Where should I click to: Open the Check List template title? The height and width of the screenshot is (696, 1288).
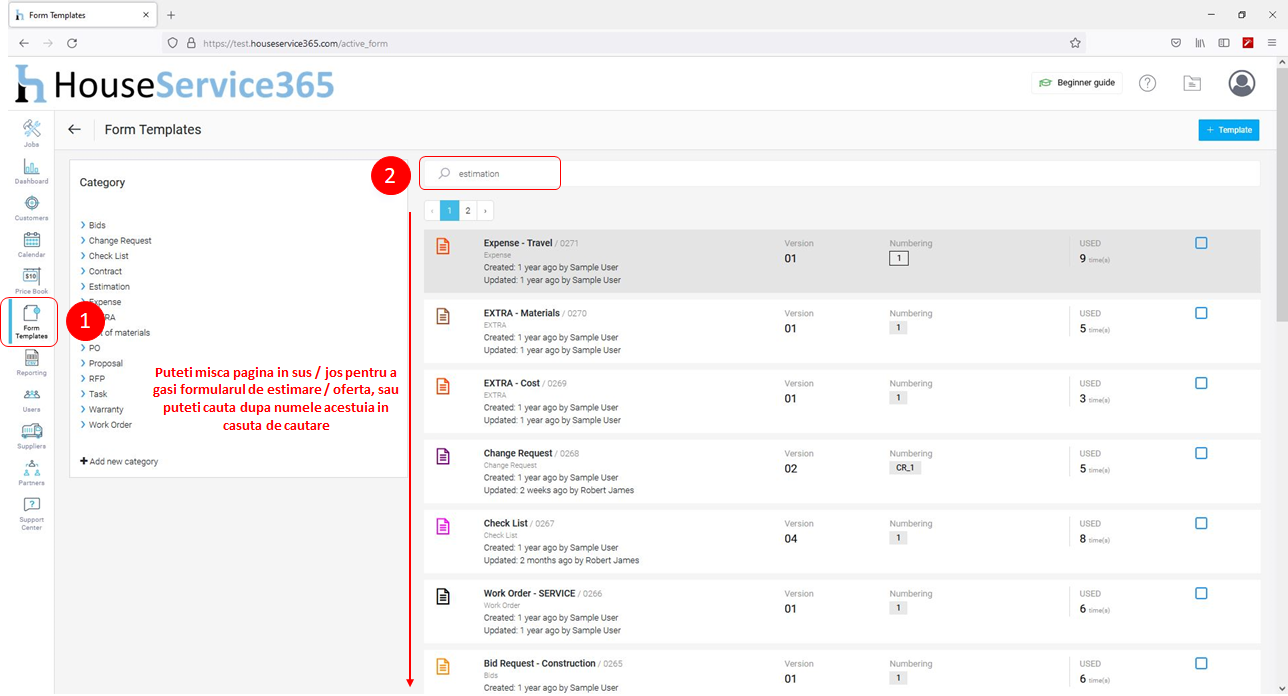pos(507,523)
